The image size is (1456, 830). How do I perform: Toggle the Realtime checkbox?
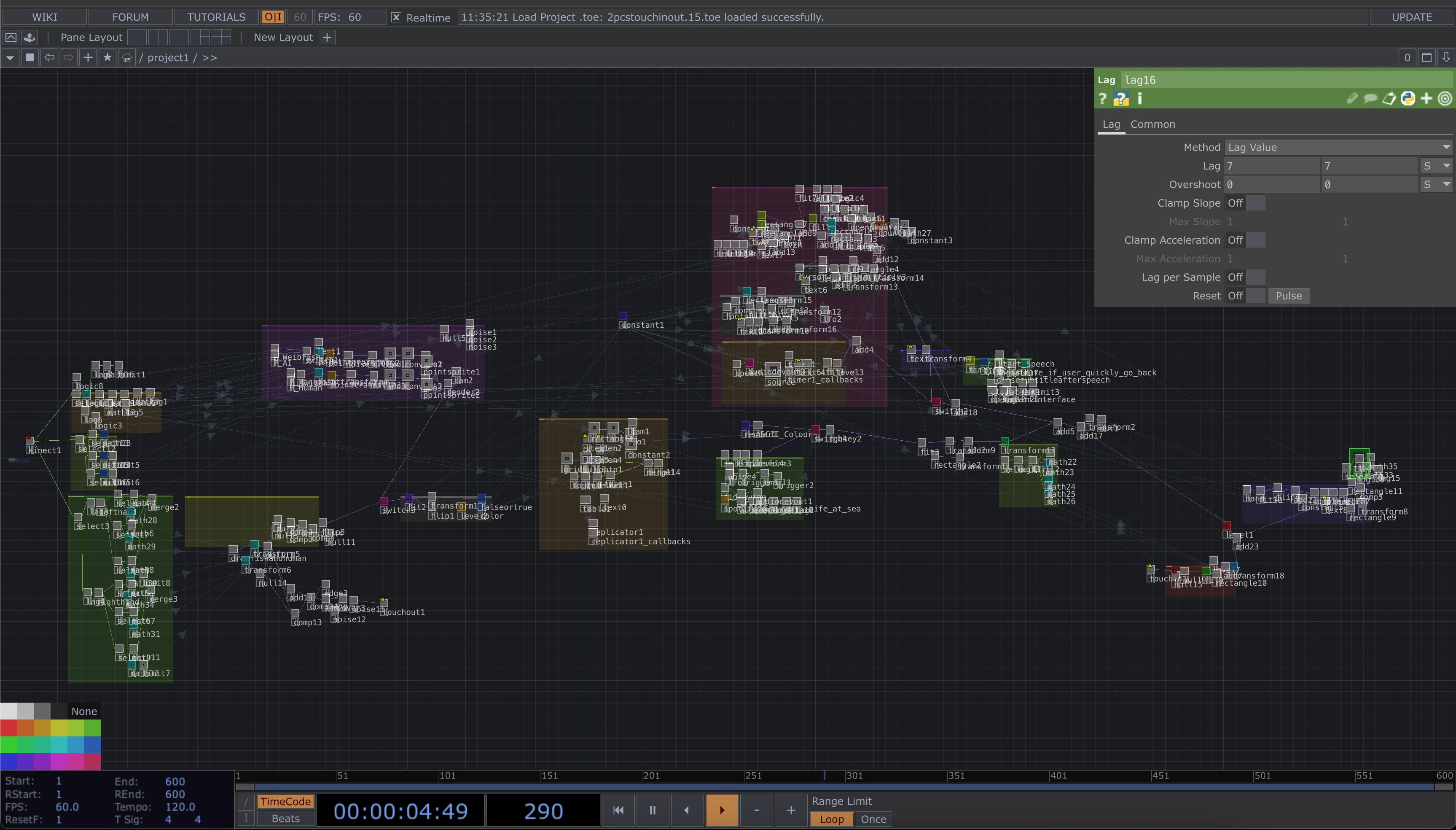397,18
